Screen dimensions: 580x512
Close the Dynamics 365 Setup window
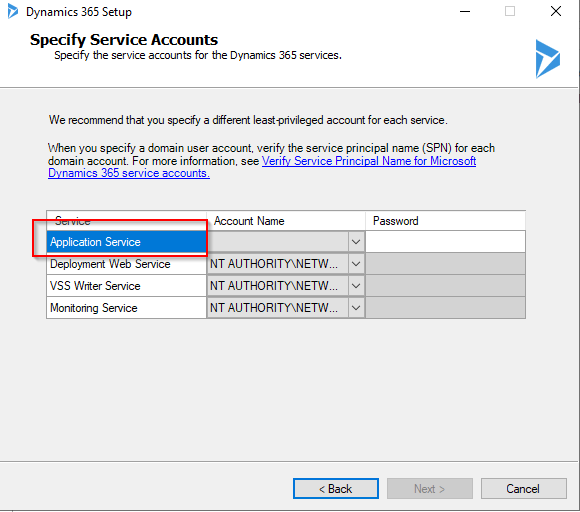point(556,11)
